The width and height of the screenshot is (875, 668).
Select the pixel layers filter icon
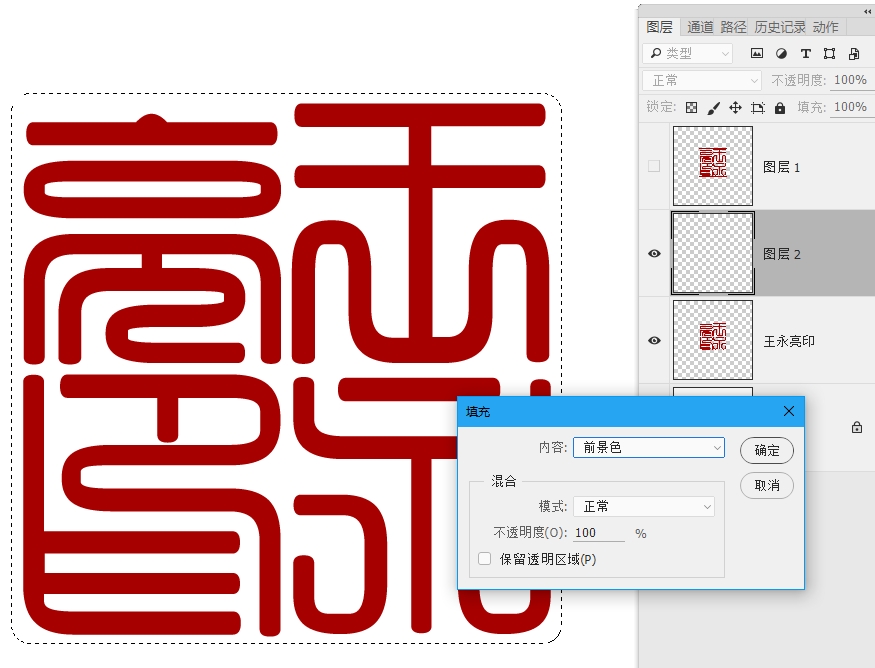pyautogui.click(x=757, y=54)
